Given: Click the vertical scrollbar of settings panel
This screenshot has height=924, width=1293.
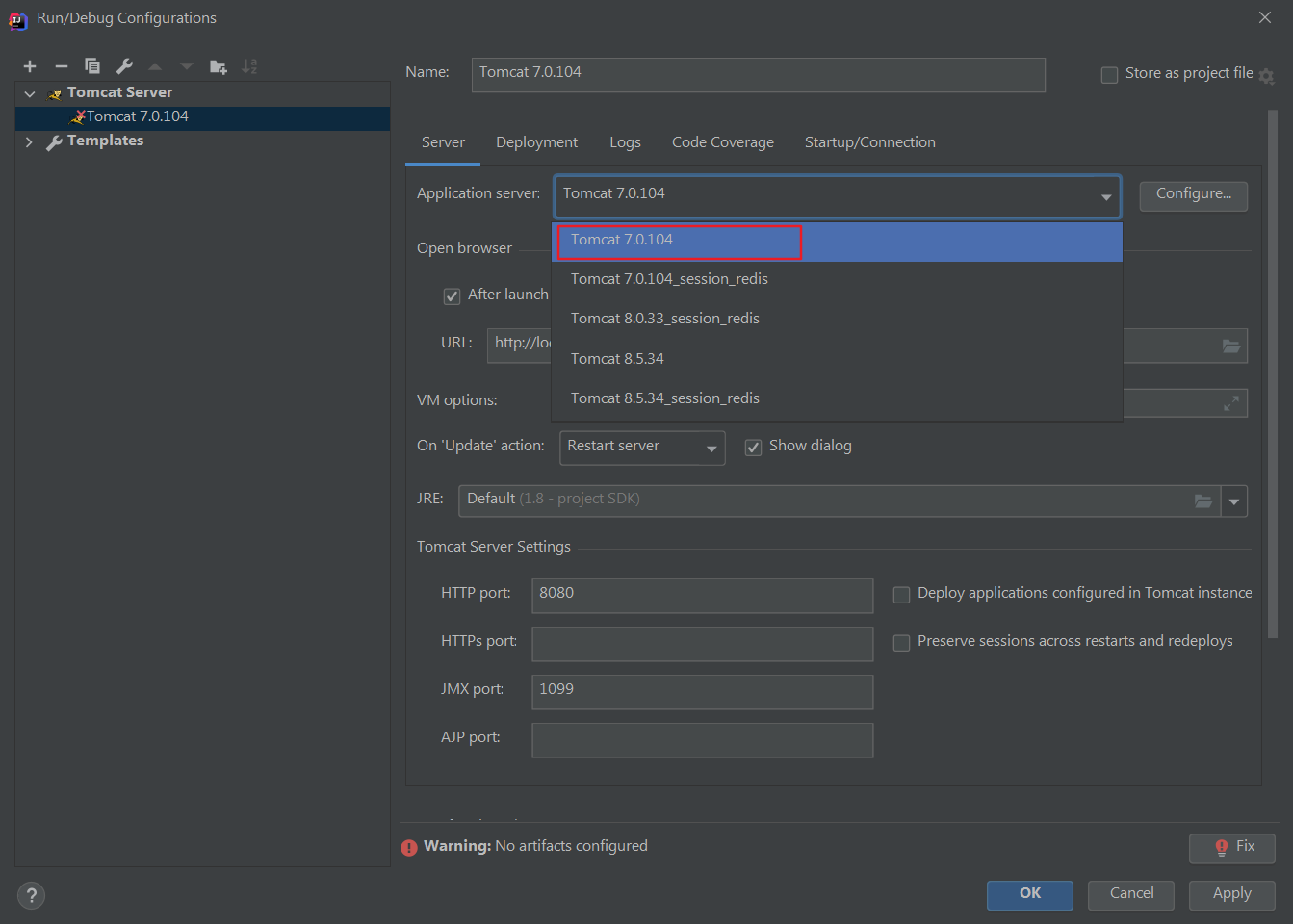Looking at the screenshot, I should click(1273, 373).
